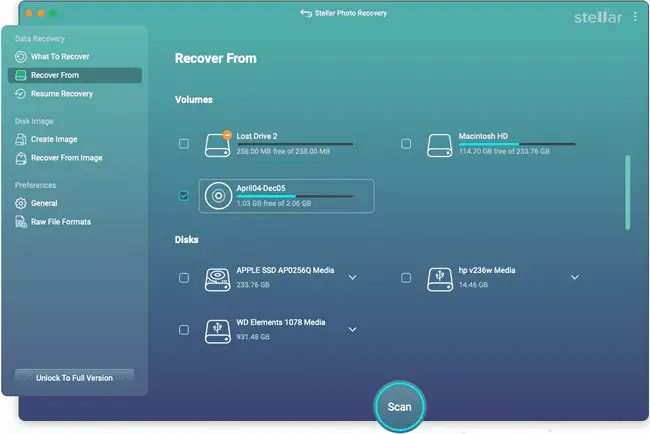
Task: Check the Macintosh HD checkbox
Action: tap(406, 143)
